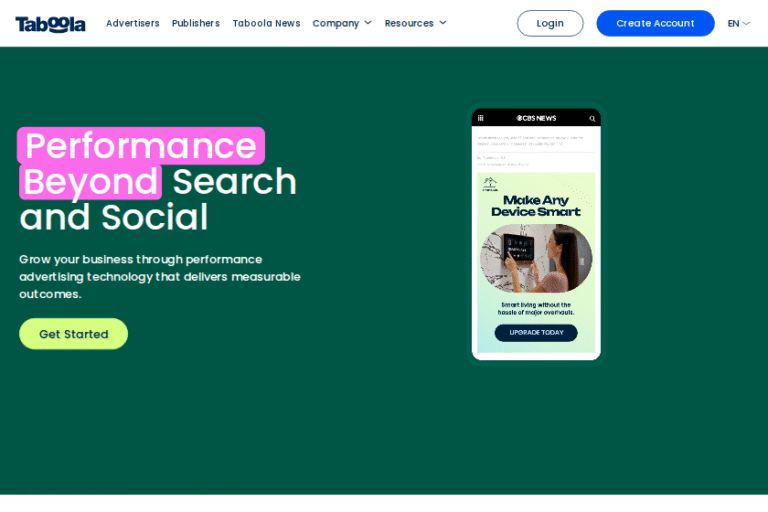The height and width of the screenshot is (512, 768).
Task: Click the Company menu chevron arrow
Action: (368, 23)
